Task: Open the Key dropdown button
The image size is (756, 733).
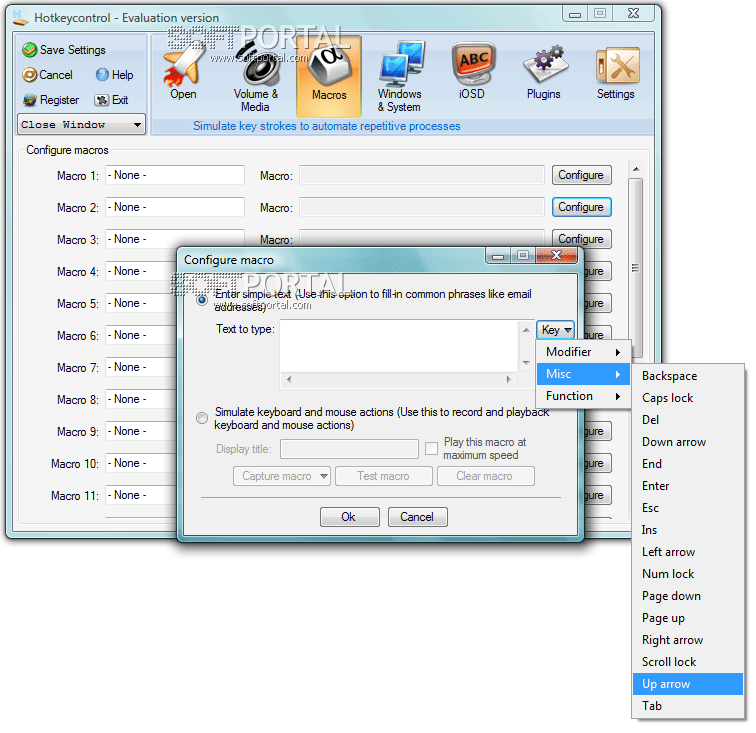Action: [555, 330]
